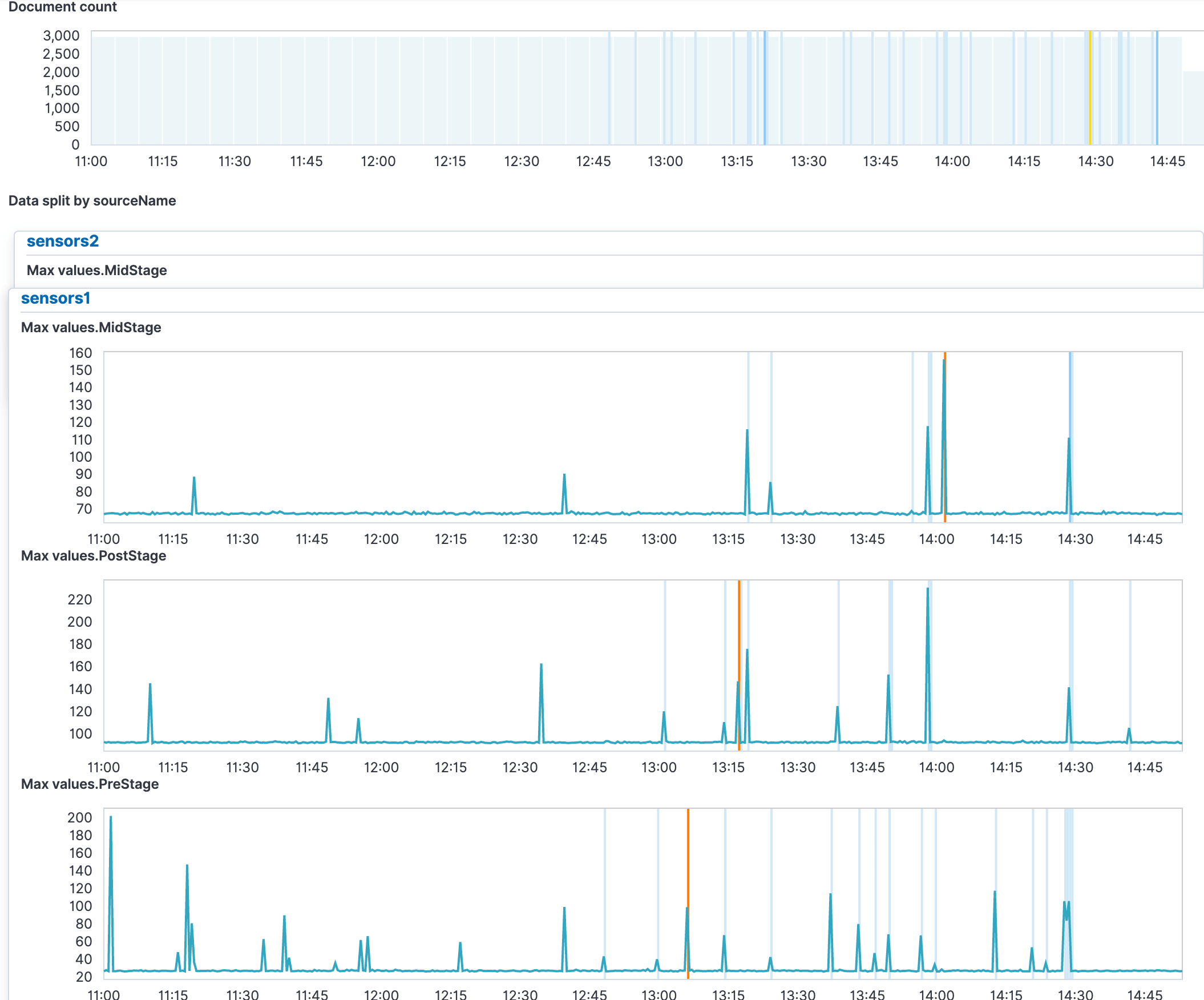Open the sensors2 source panel heading
This screenshot has width=1204, height=1000.
(x=63, y=241)
